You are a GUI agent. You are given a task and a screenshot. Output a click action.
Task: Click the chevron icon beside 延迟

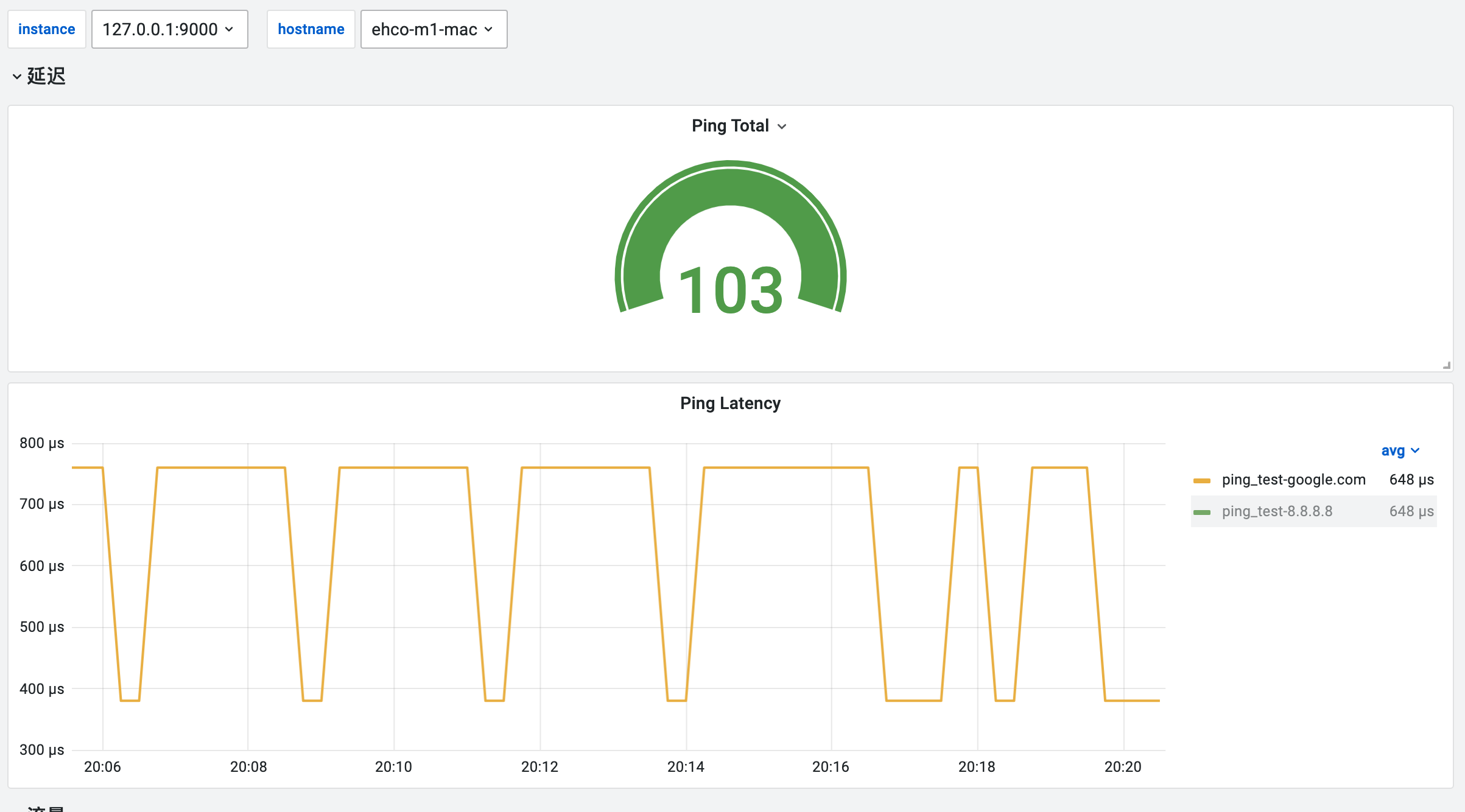(x=17, y=77)
